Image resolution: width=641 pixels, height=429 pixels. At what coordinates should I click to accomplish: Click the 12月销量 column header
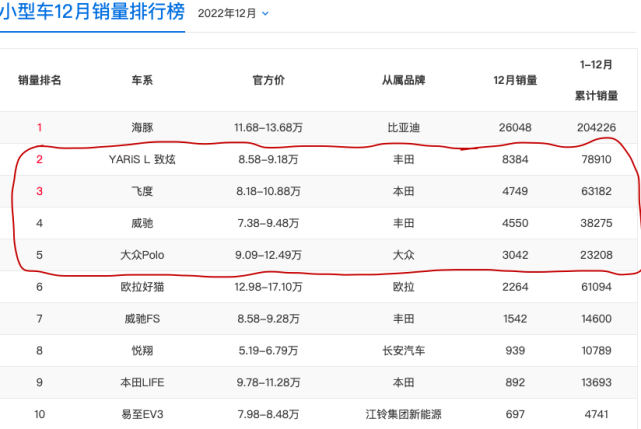[x=515, y=80]
